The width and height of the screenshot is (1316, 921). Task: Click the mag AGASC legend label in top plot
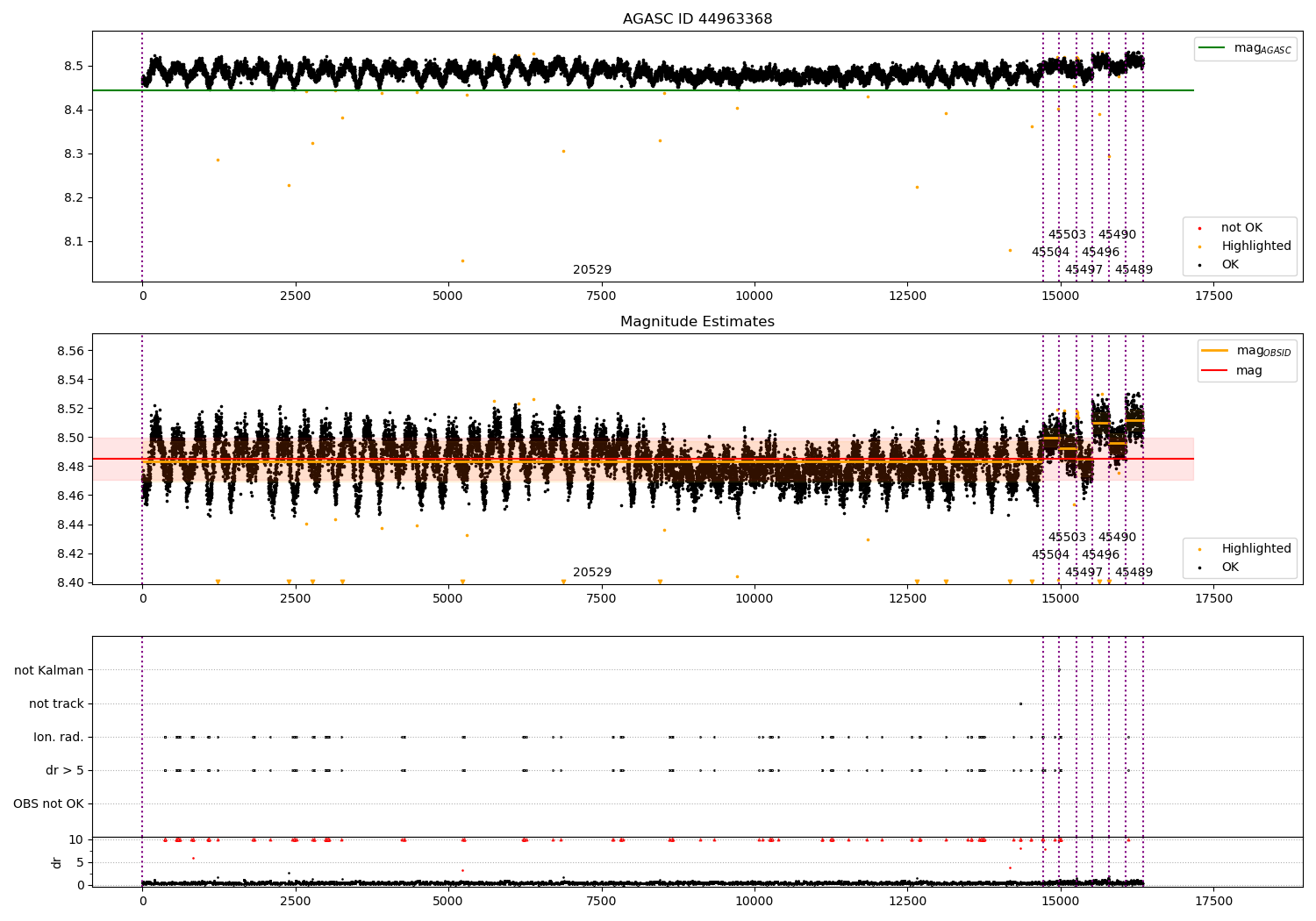(x=1262, y=48)
